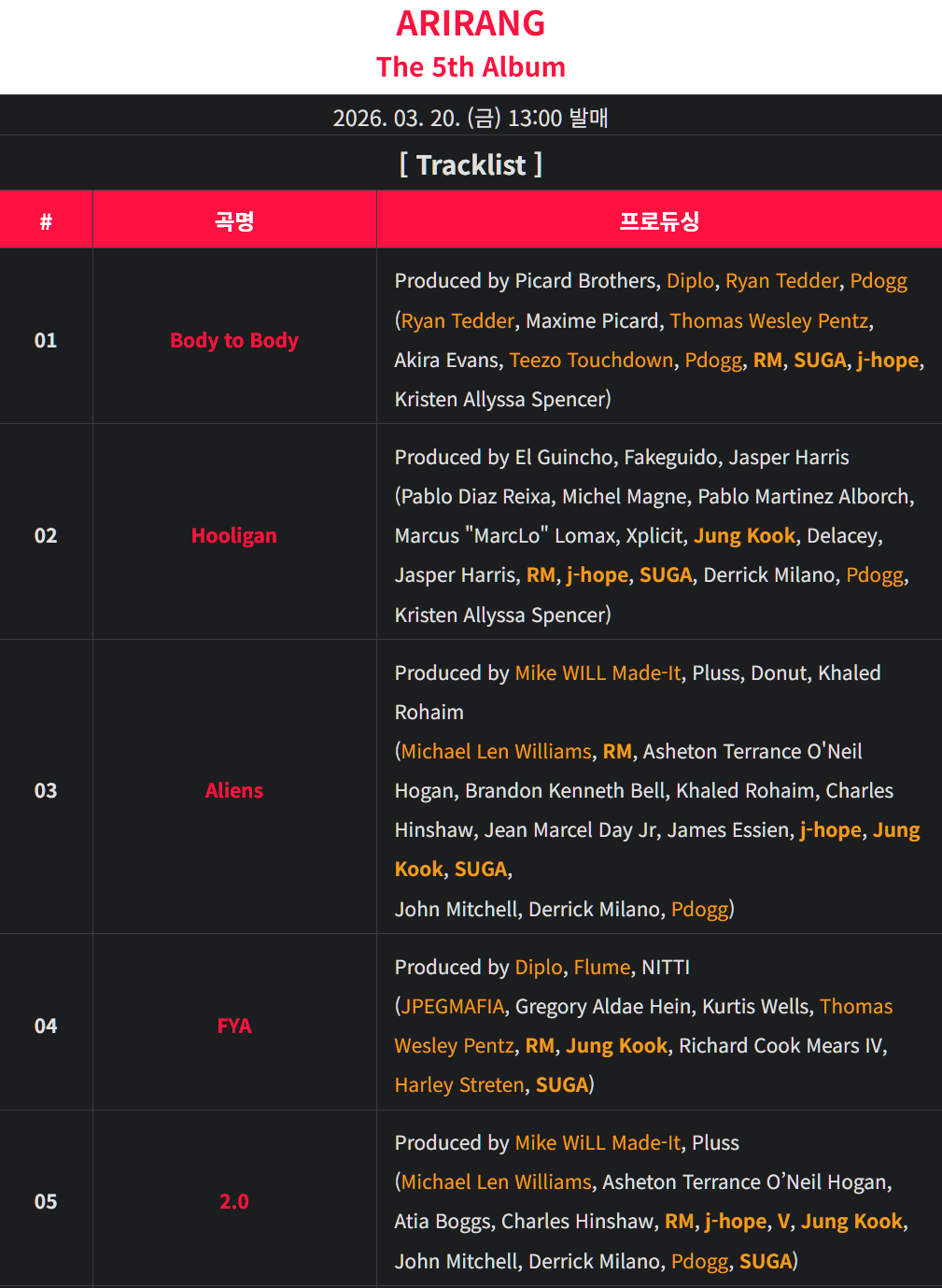Open the 'Aliens' track title
942x1288 pixels.
point(234,790)
